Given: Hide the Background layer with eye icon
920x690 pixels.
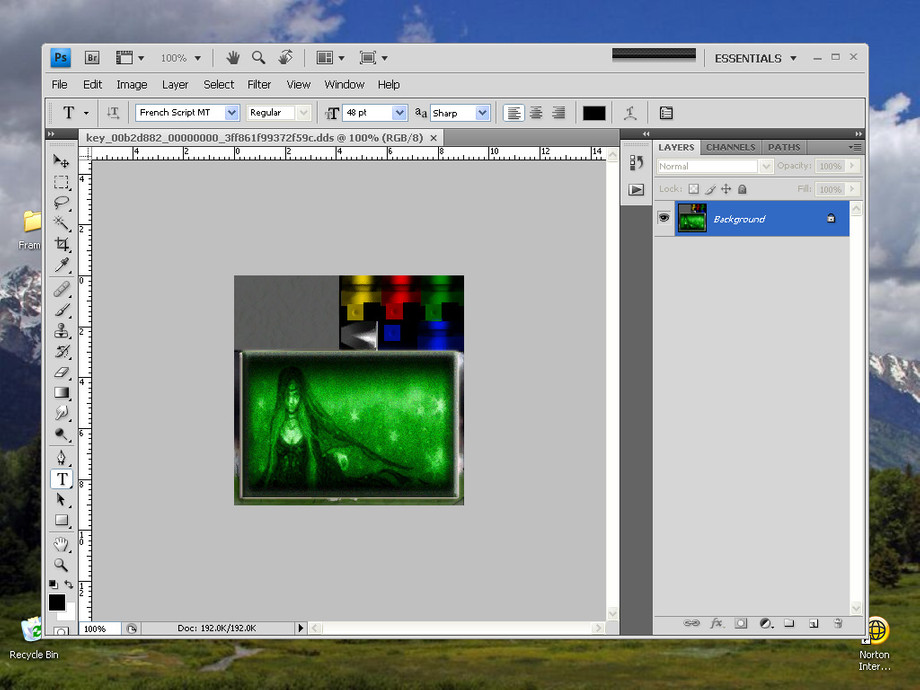Looking at the screenshot, I should tap(663, 218).
